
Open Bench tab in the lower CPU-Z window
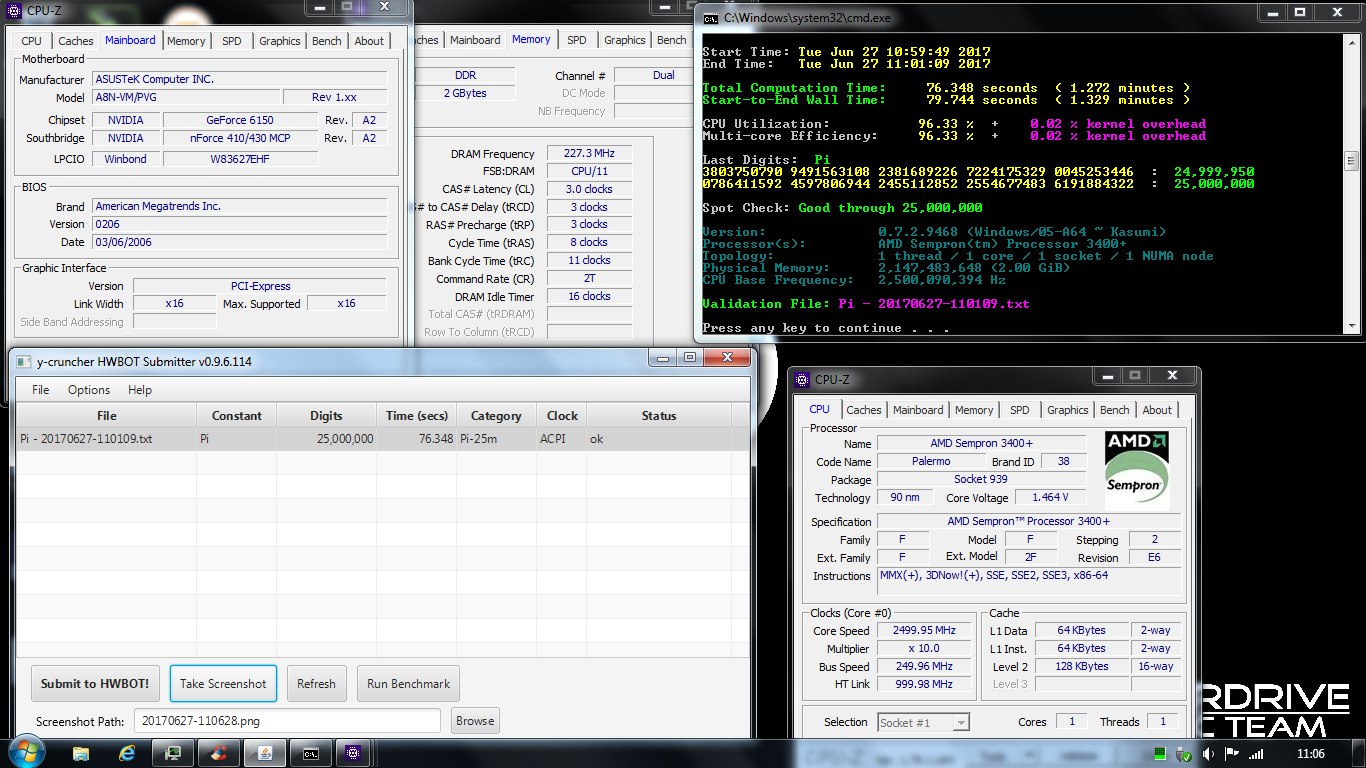[x=1114, y=410]
